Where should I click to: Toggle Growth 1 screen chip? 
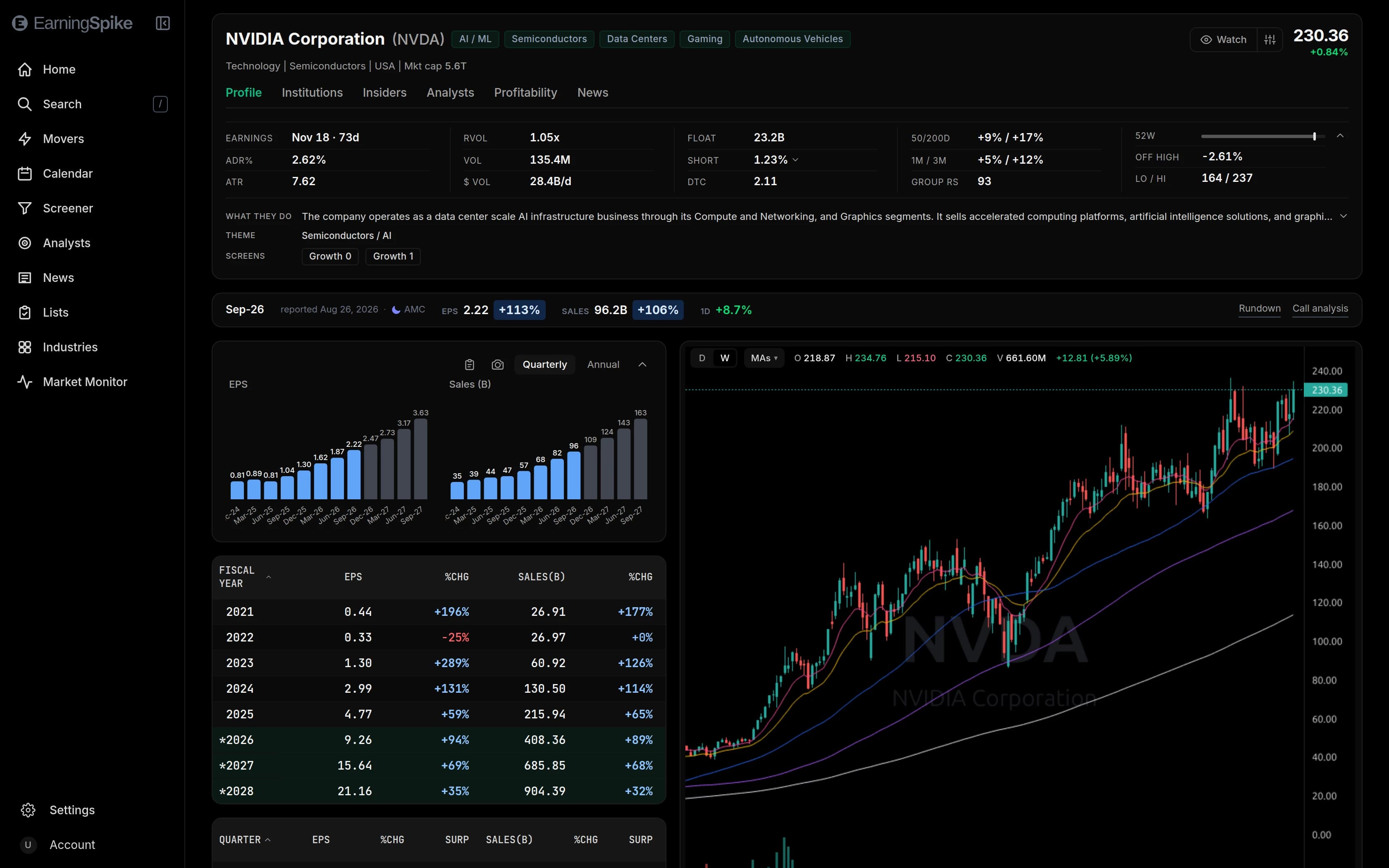pyautogui.click(x=393, y=257)
